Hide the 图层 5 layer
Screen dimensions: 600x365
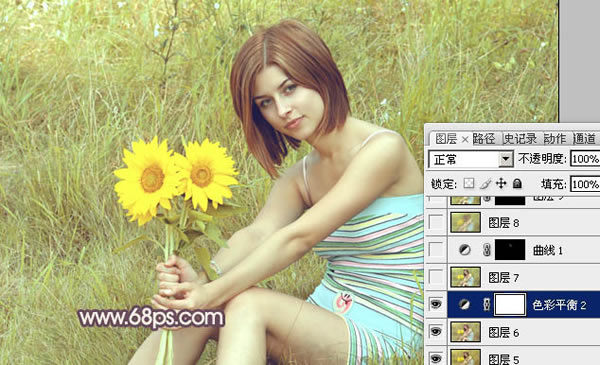point(436,358)
